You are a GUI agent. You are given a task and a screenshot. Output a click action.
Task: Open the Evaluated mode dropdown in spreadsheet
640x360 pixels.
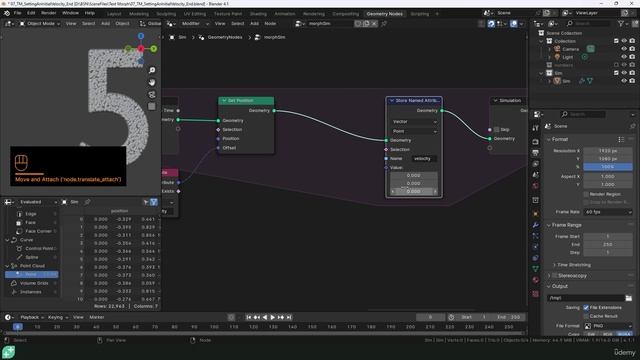[x=38, y=202]
